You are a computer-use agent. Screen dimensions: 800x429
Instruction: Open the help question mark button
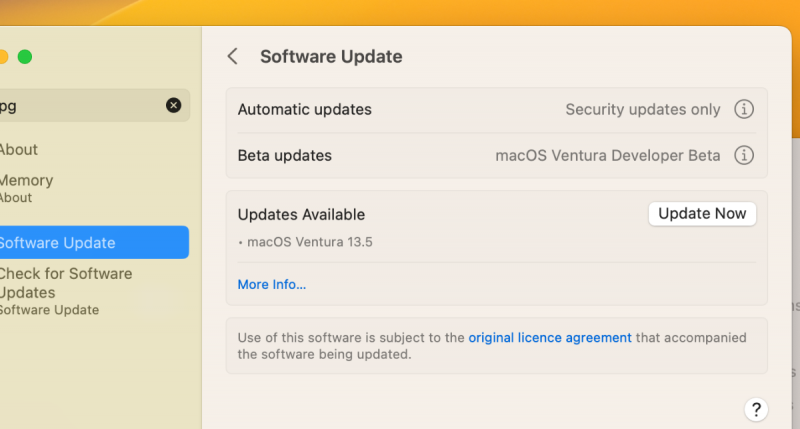[x=756, y=409]
